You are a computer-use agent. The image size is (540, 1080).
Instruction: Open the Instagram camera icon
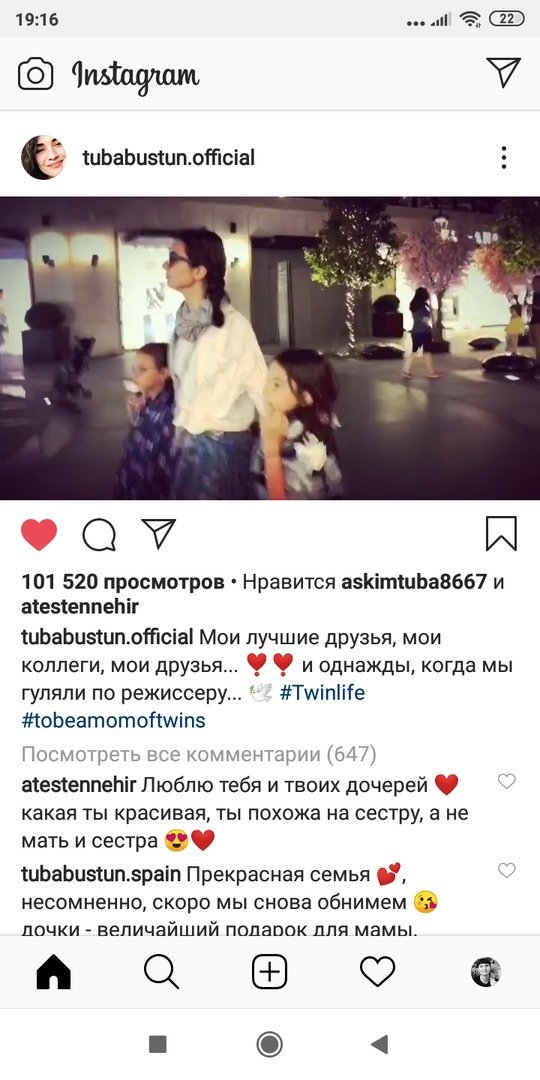click(35, 74)
